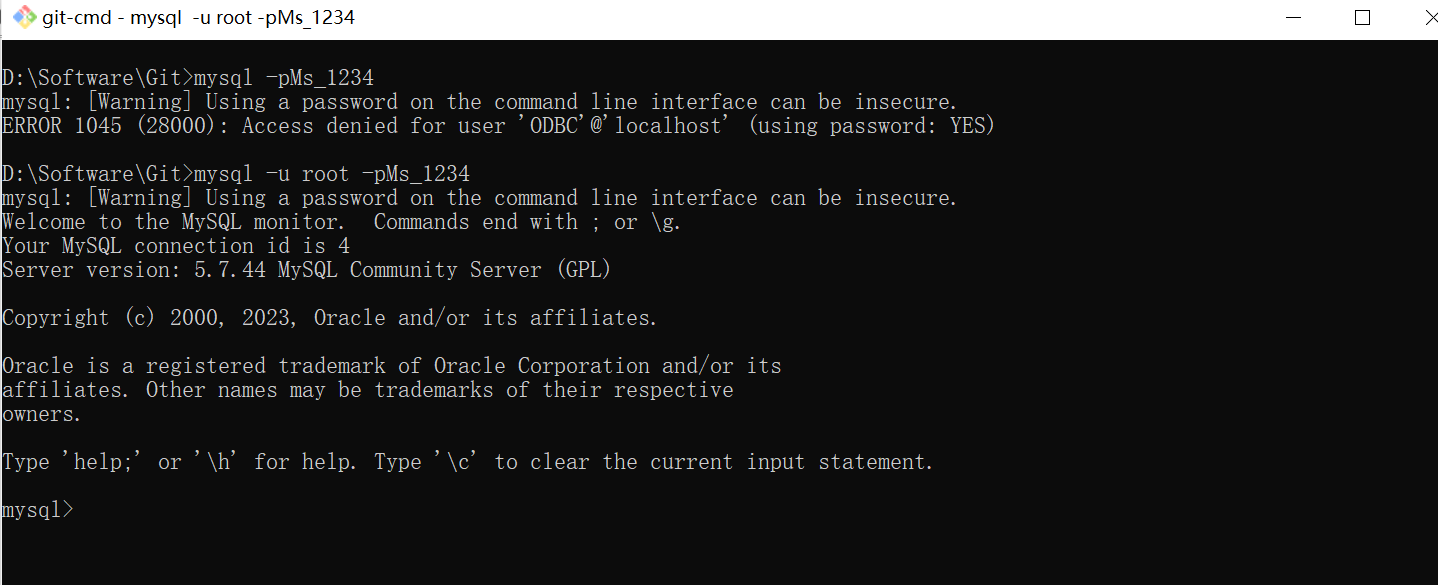Click the "Type 'help;' or '\h'" line
Image resolution: width=1438 pixels, height=585 pixels.
[467, 462]
